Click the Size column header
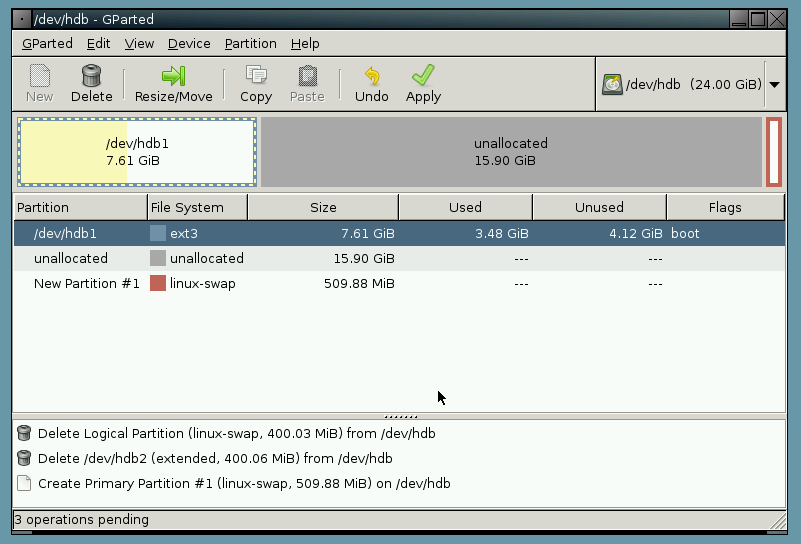801x544 pixels. click(323, 207)
